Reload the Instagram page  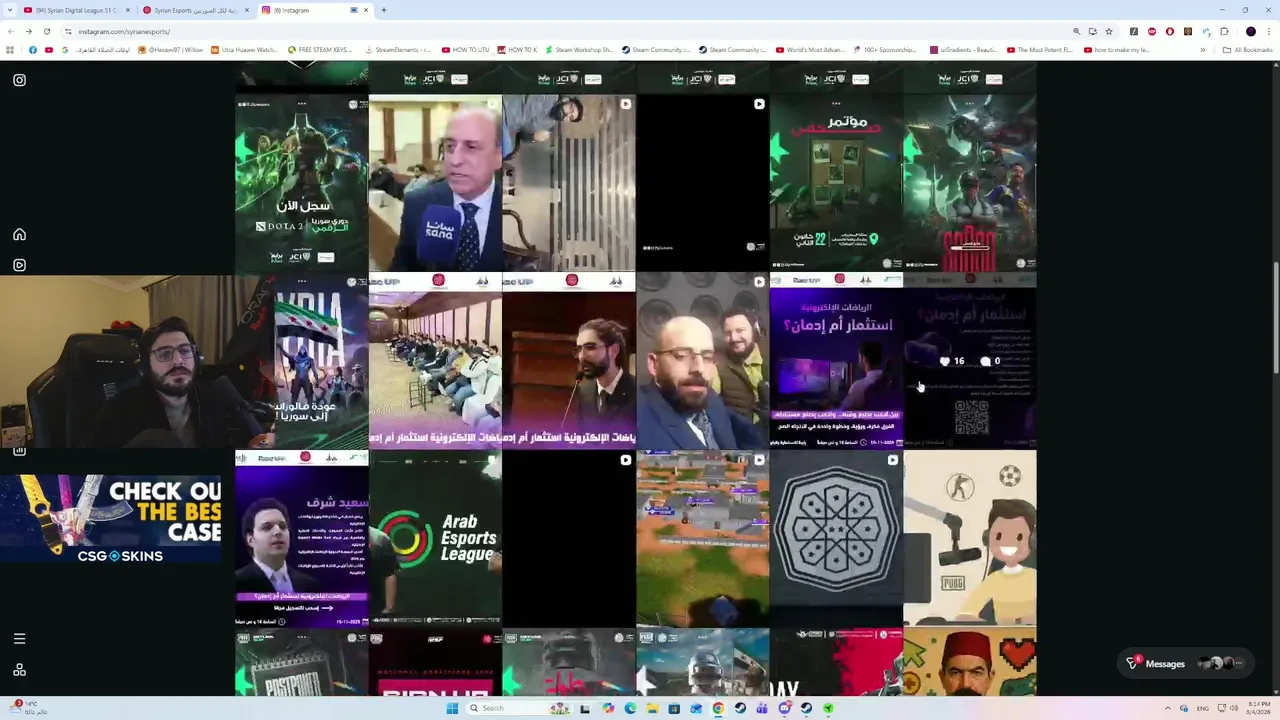[47, 31]
